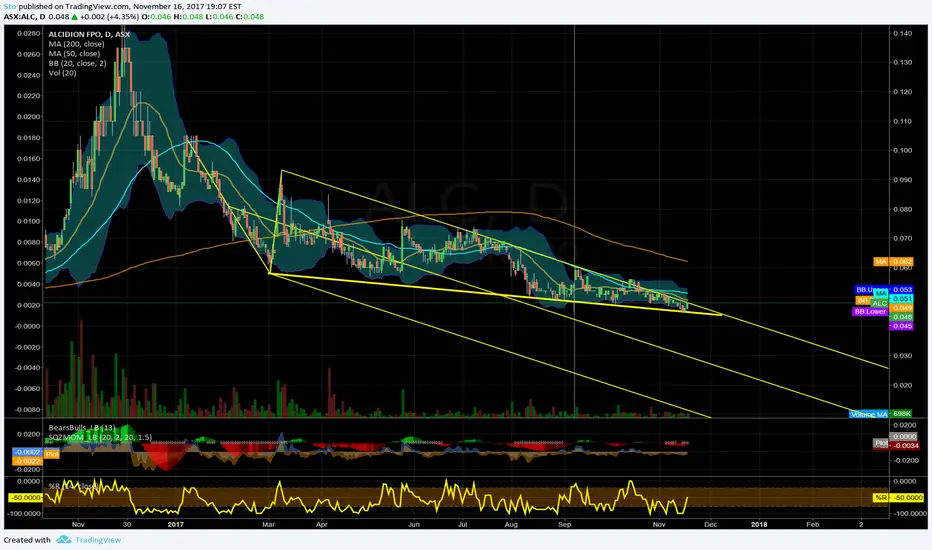Click the purple "0.045" value label
This screenshot has height=550, width=932.
(901, 326)
